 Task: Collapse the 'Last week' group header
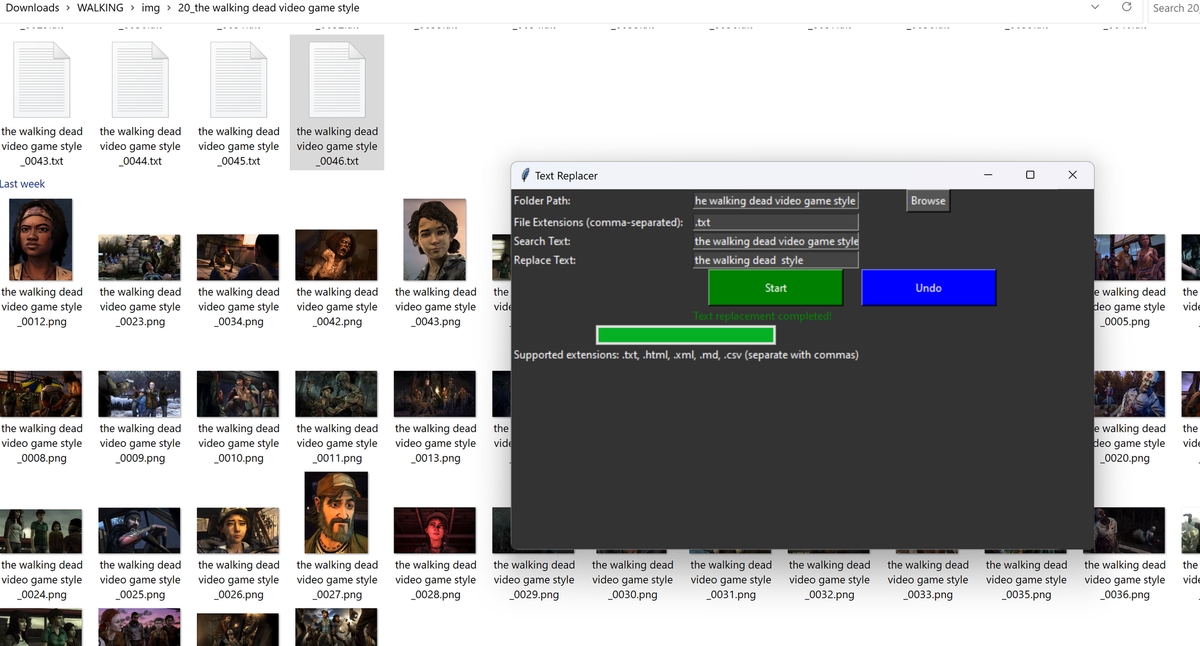coord(22,184)
